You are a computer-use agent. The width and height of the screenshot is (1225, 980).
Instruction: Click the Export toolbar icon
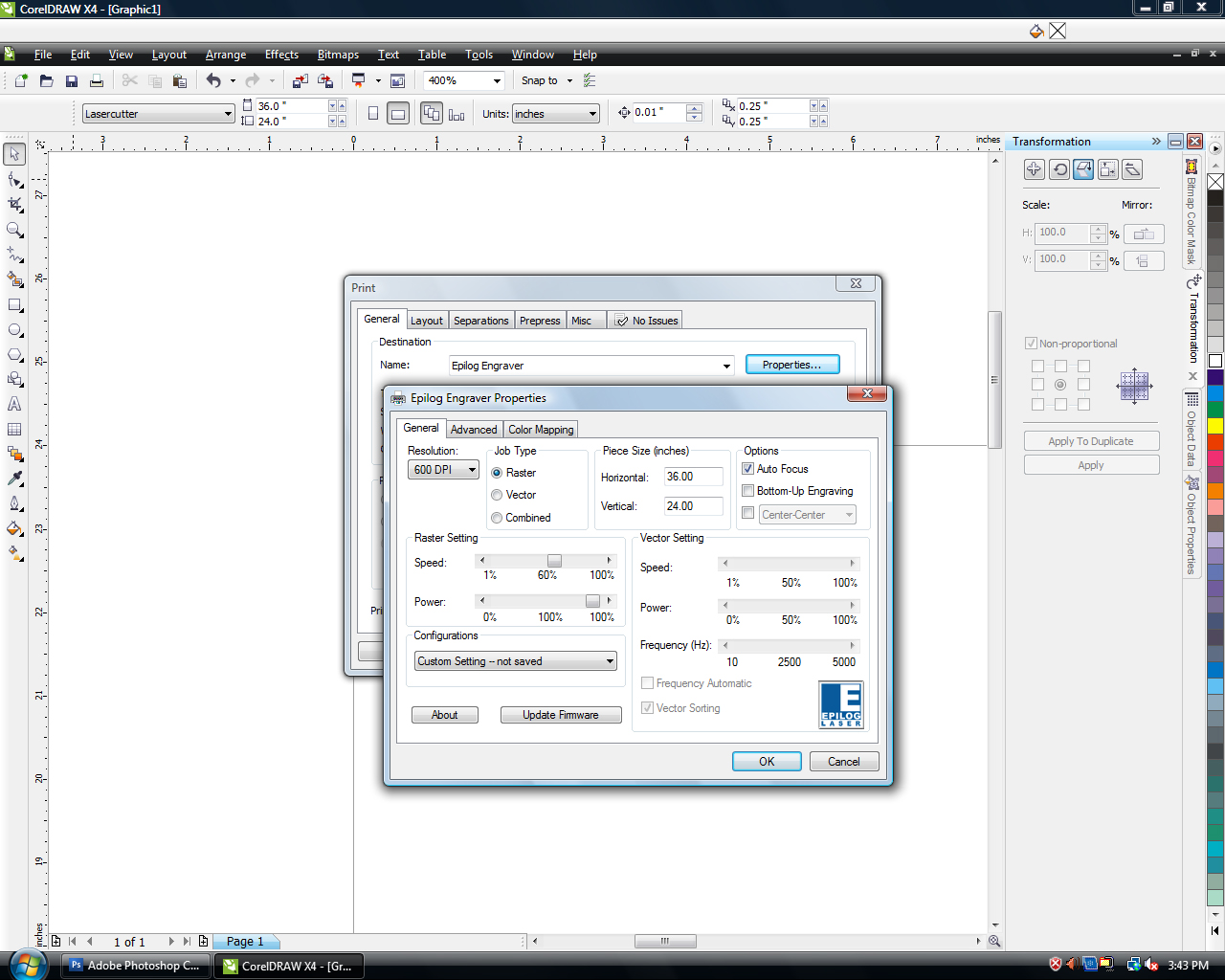click(325, 80)
